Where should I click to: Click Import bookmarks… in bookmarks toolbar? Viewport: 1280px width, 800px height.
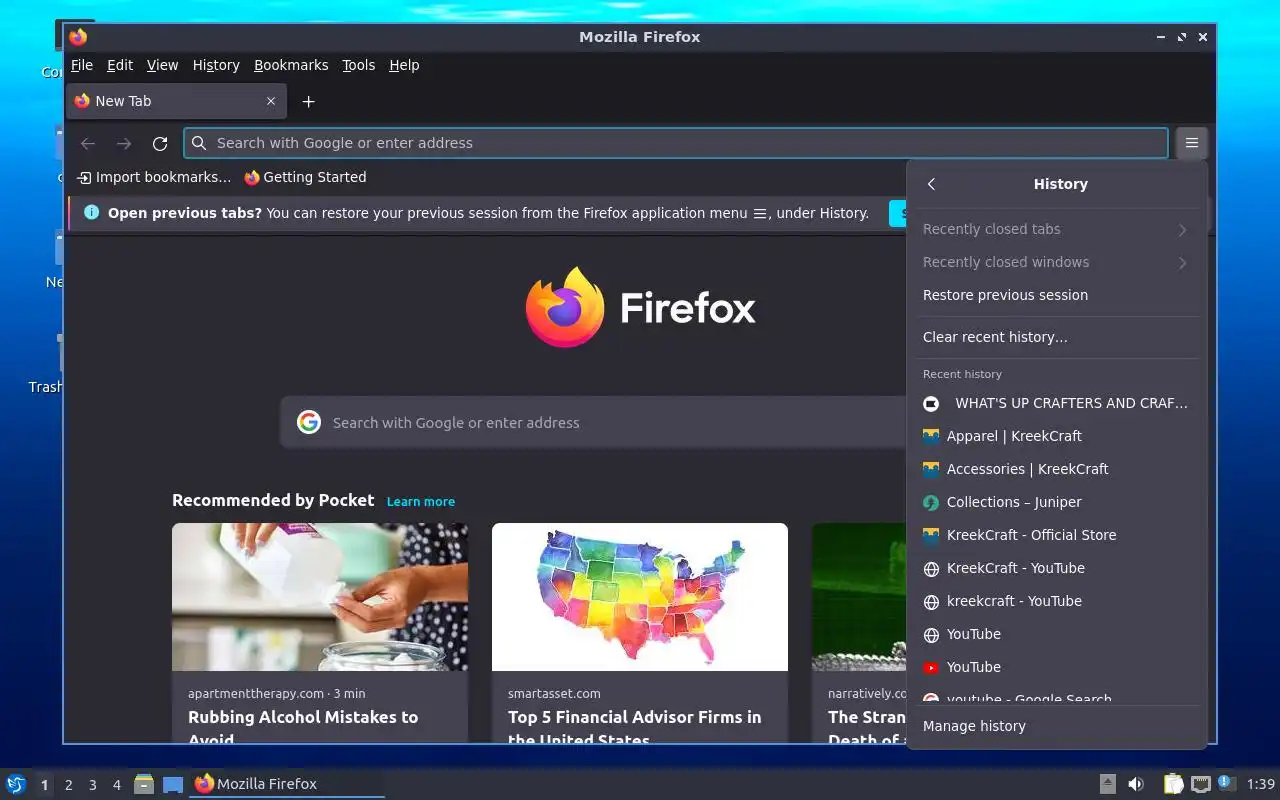coord(154,177)
